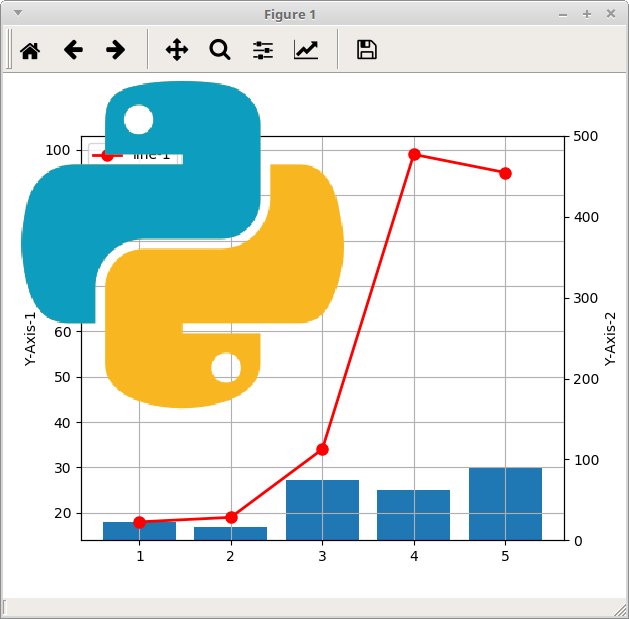Screen dimensions: 629x619
Task: Save the figure with floppy icon
Action: coord(367,50)
